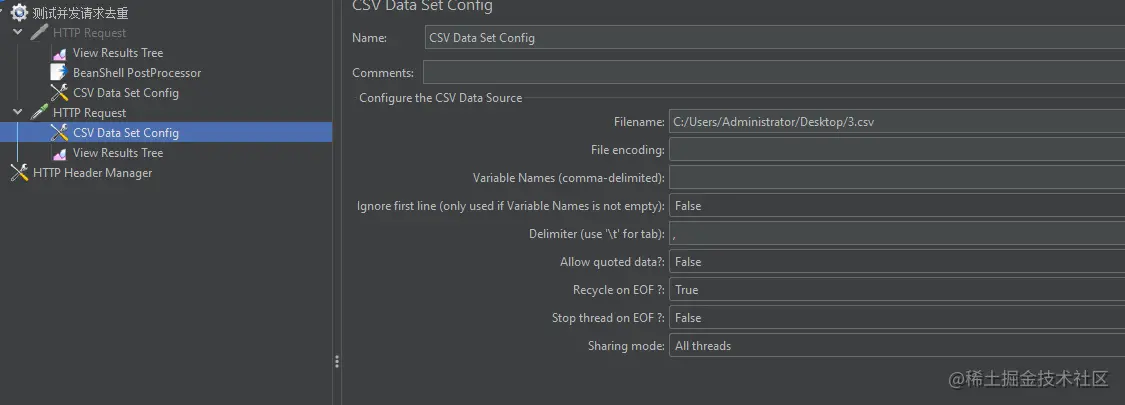Click the wrench icon of the unselected CSV Data Set Config
1125x405 pixels.
[x=60, y=93]
